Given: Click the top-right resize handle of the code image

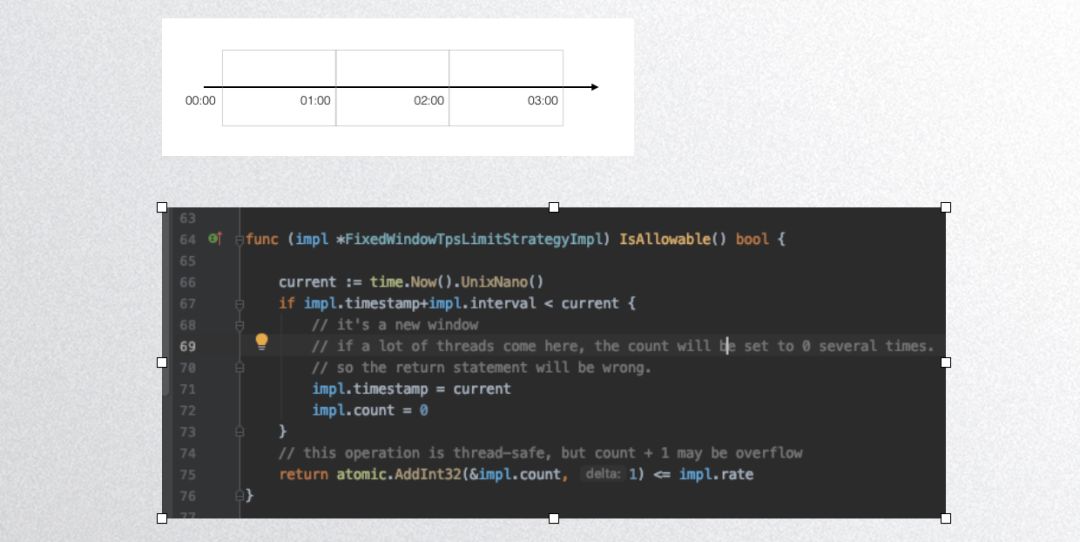Looking at the screenshot, I should 946,207.
